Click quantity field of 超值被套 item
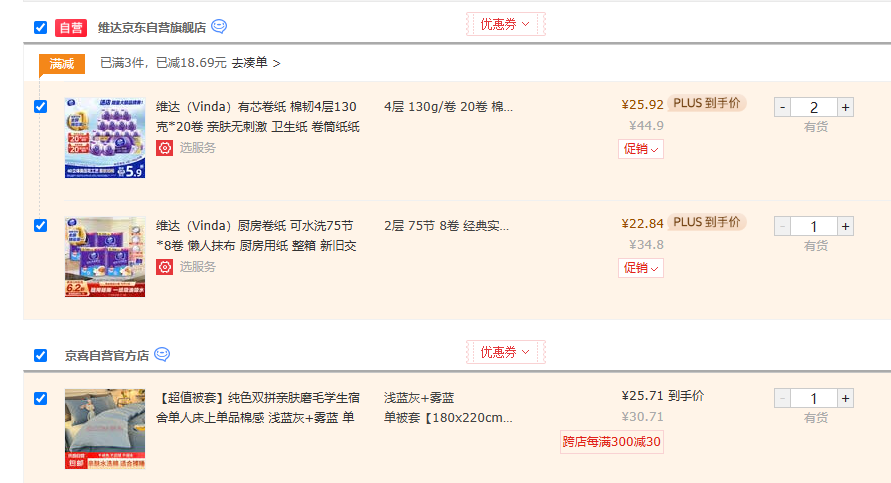 pyautogui.click(x=814, y=398)
